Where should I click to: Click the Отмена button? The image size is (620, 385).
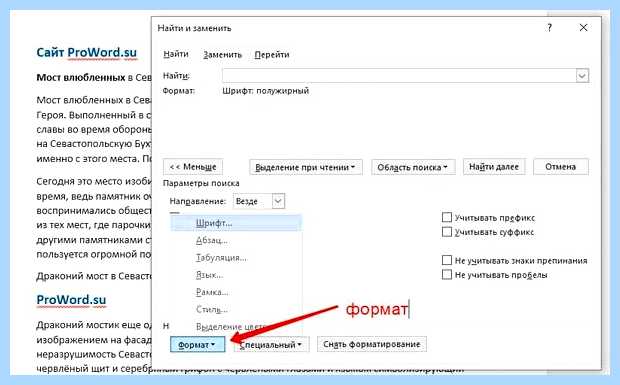[561, 167]
